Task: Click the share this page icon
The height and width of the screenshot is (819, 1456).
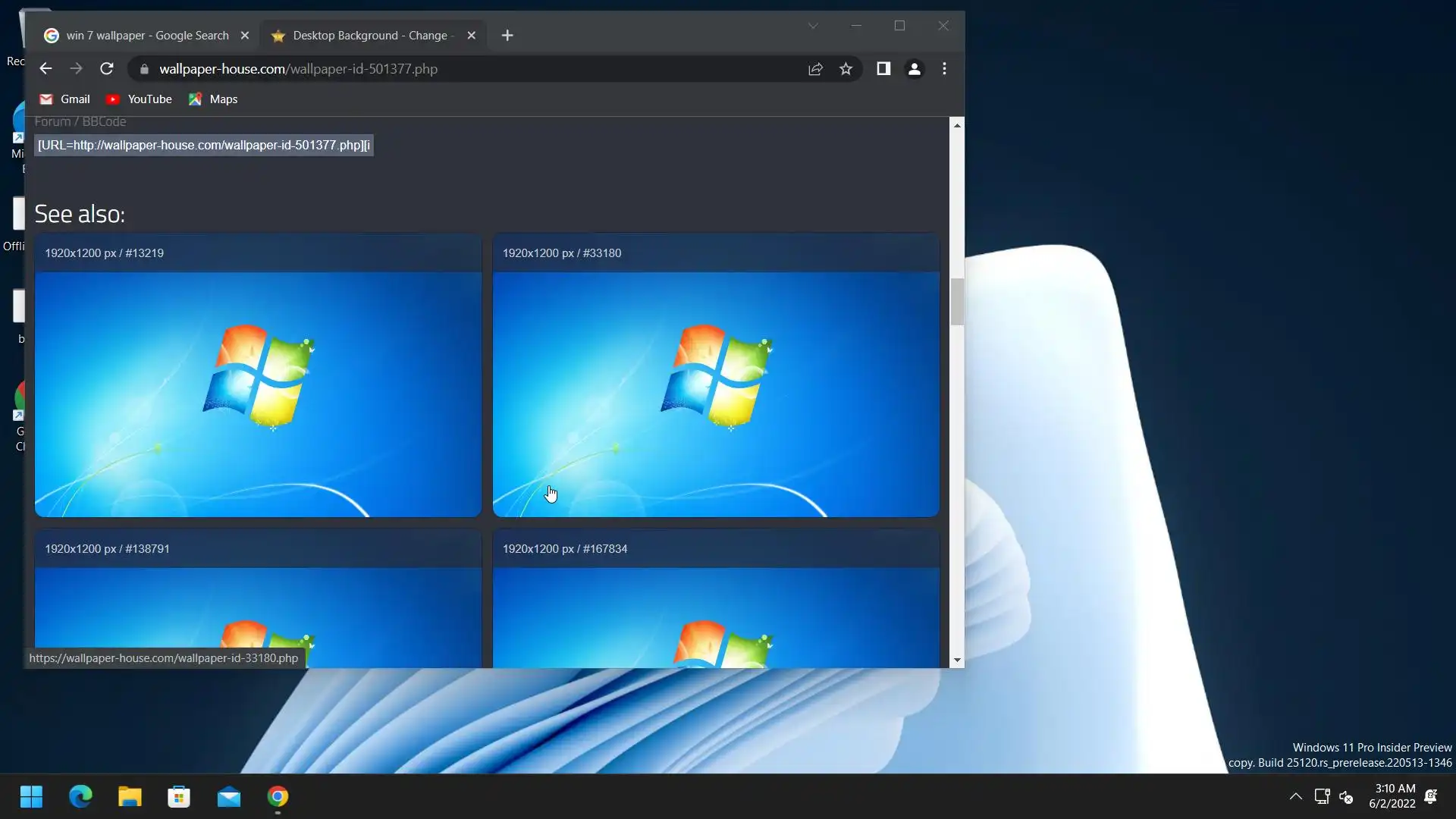Action: [815, 69]
